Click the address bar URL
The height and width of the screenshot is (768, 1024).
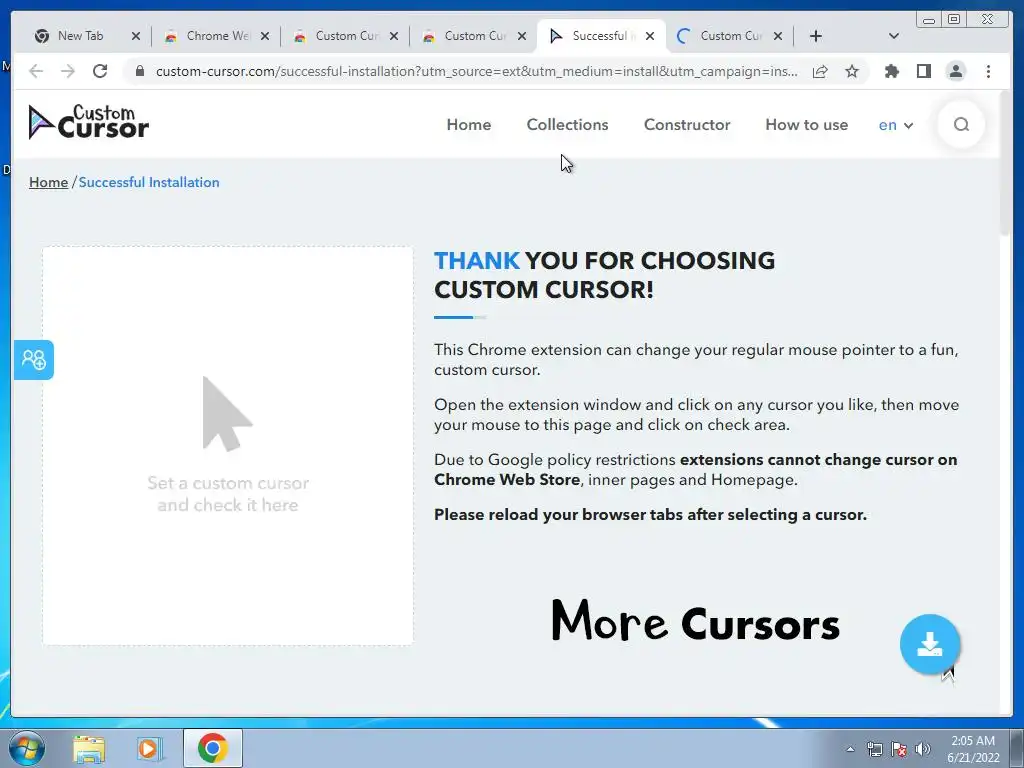[477, 71]
